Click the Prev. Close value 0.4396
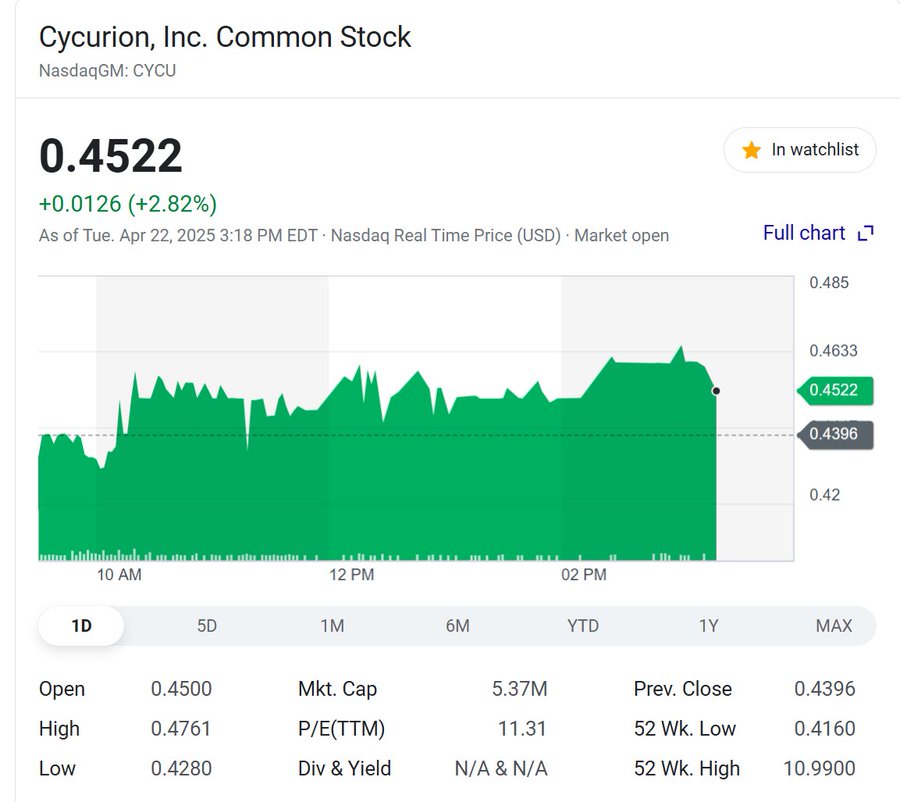900x802 pixels. [825, 689]
